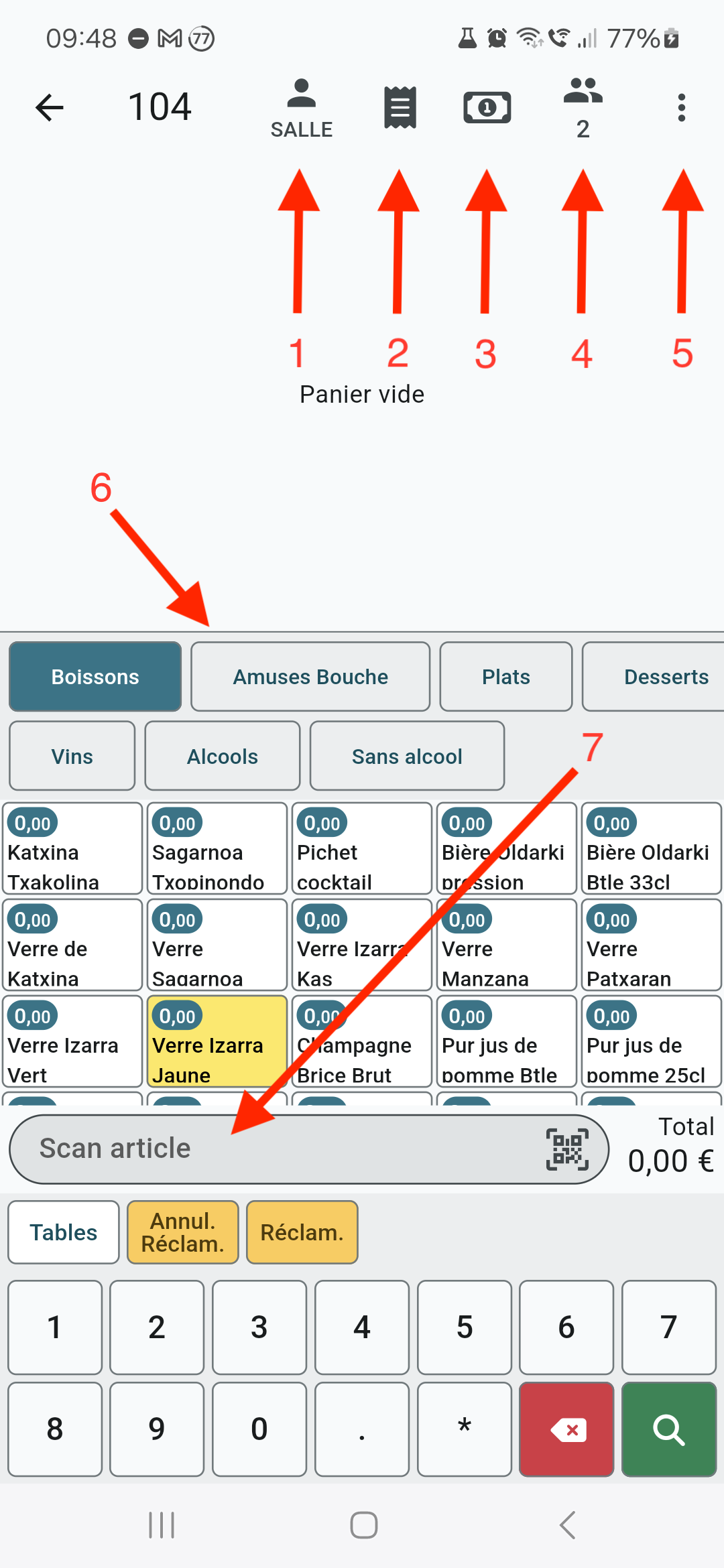724x1568 pixels.
Task: Open the Sans alcool subcategory
Action: (407, 757)
